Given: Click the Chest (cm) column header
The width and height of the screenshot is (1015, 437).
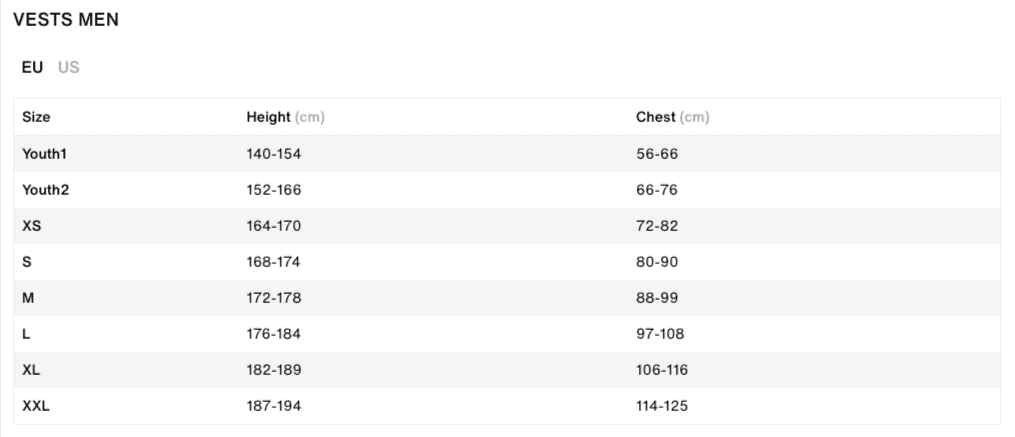Looking at the screenshot, I should click(x=673, y=117).
